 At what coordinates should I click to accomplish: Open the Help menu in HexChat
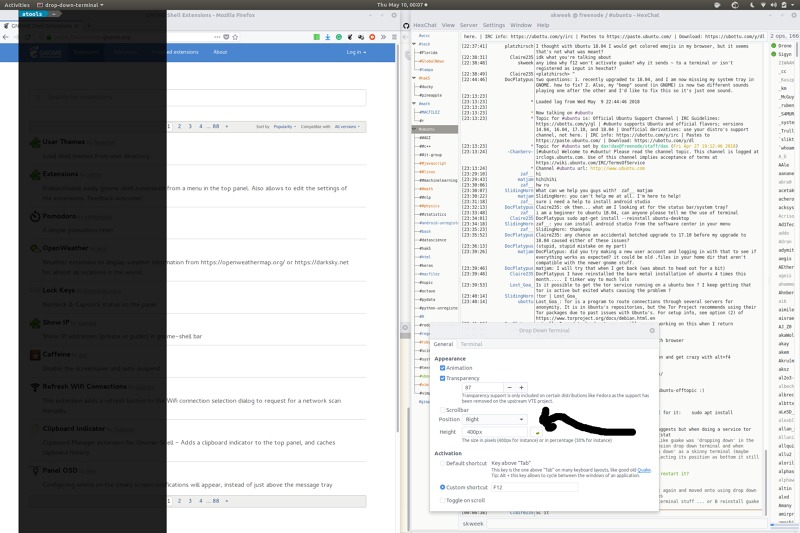[x=543, y=25]
